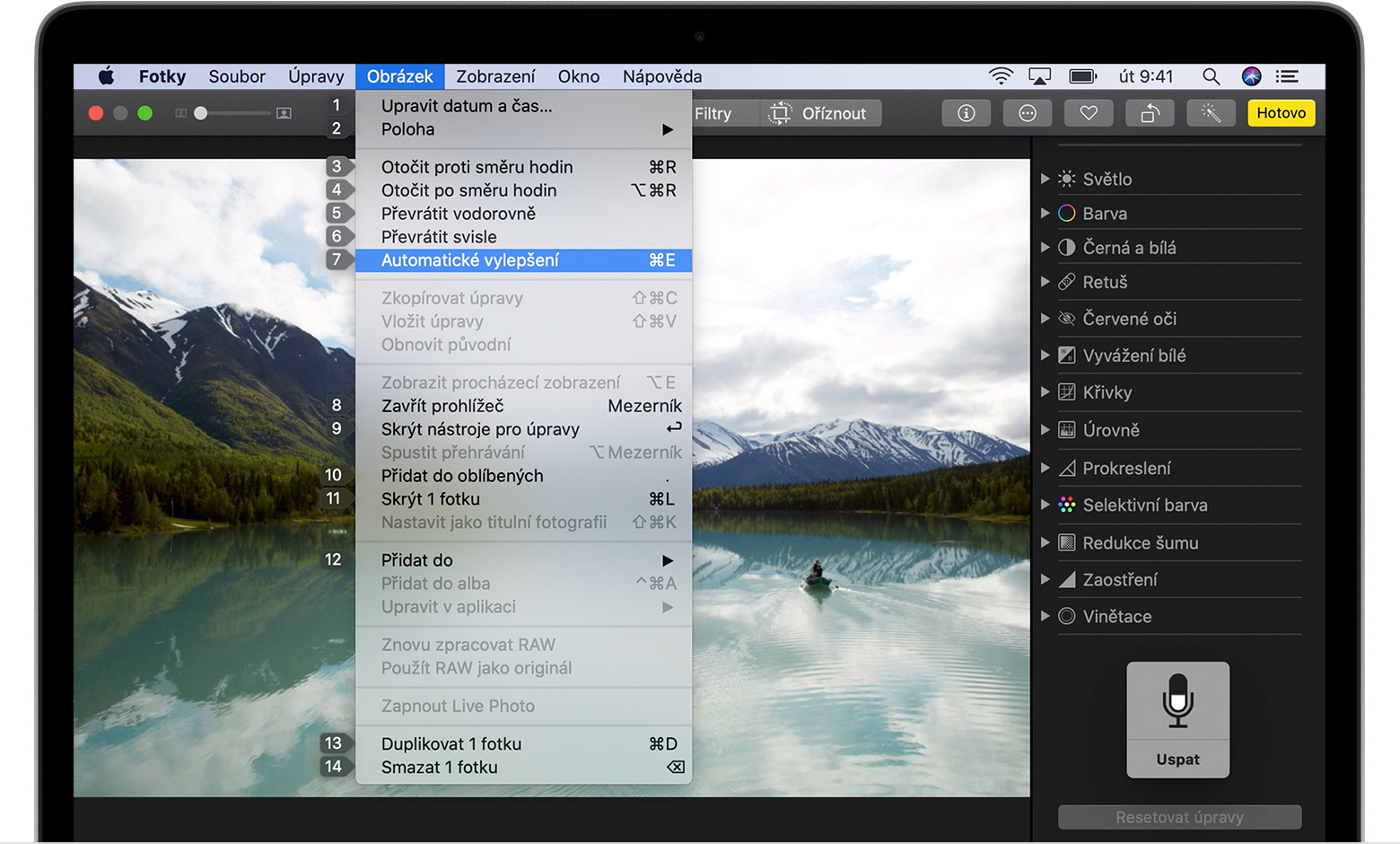Open the more options ellipsis icon
This screenshot has width=1400, height=844.
1028,113
